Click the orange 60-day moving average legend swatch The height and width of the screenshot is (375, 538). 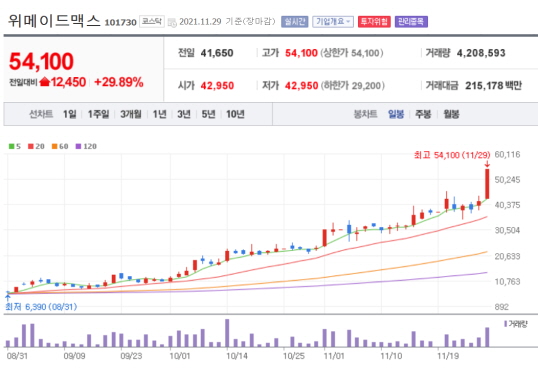[x=54, y=147]
